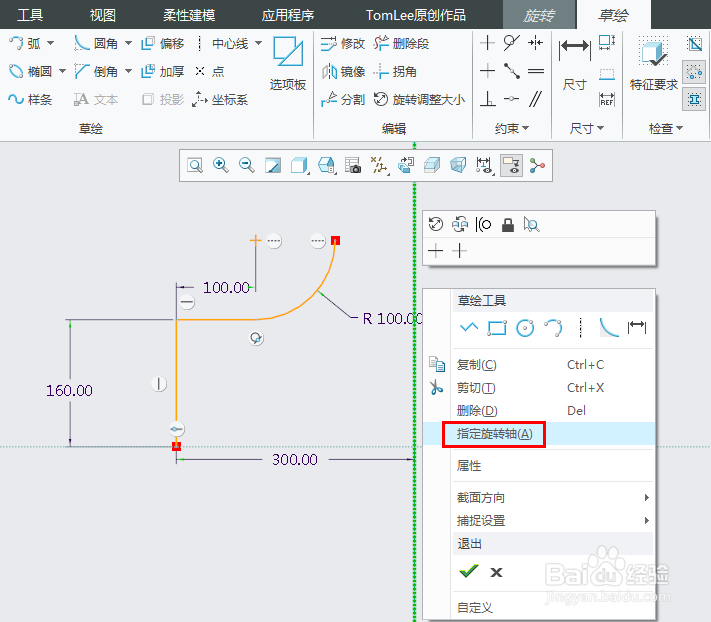Click Rotate Resize (旋转调整大小) tool
711x622 pixels.
[x=419, y=99]
